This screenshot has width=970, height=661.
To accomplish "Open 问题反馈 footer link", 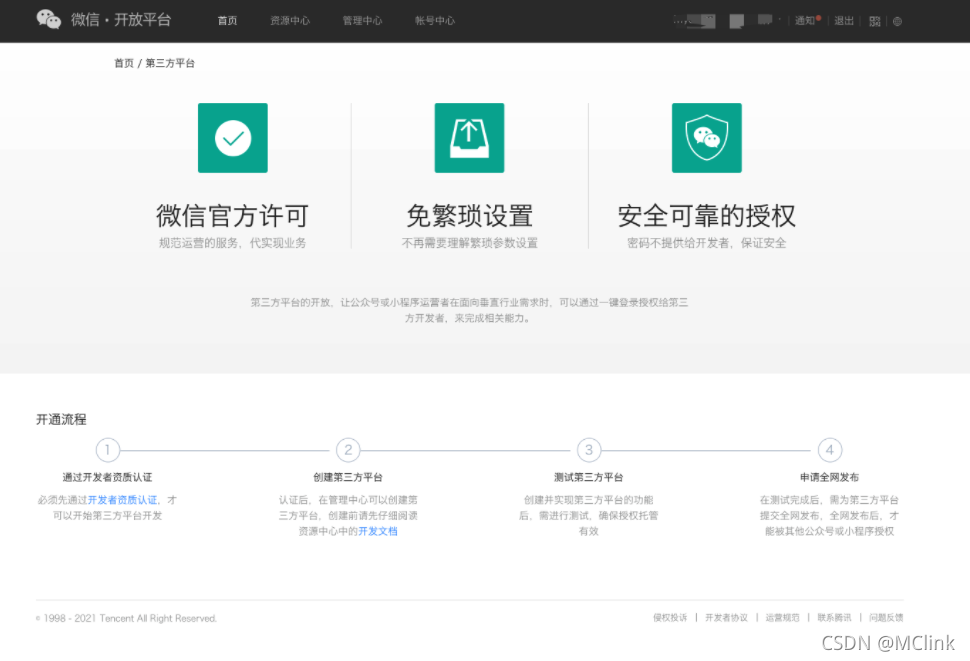I will point(886,617).
